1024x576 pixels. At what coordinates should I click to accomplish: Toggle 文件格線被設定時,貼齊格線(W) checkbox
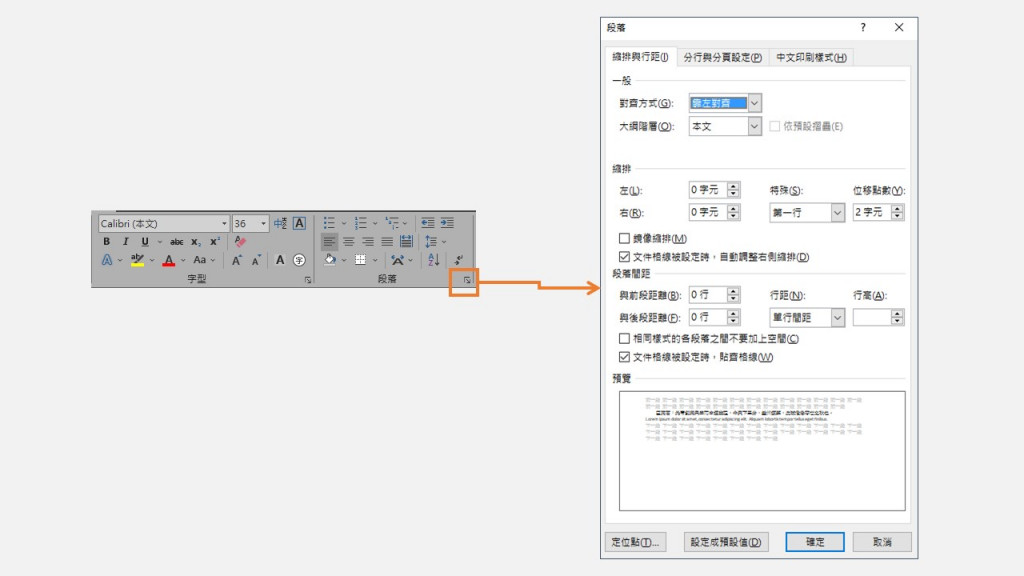[624, 357]
